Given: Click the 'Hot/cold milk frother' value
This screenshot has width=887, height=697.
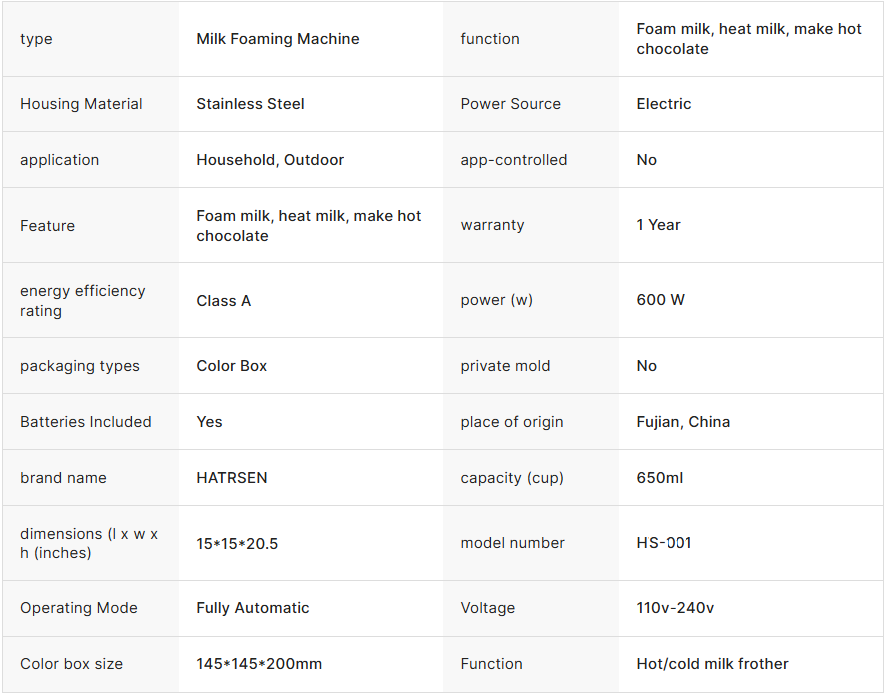Looking at the screenshot, I should tap(712, 664).
